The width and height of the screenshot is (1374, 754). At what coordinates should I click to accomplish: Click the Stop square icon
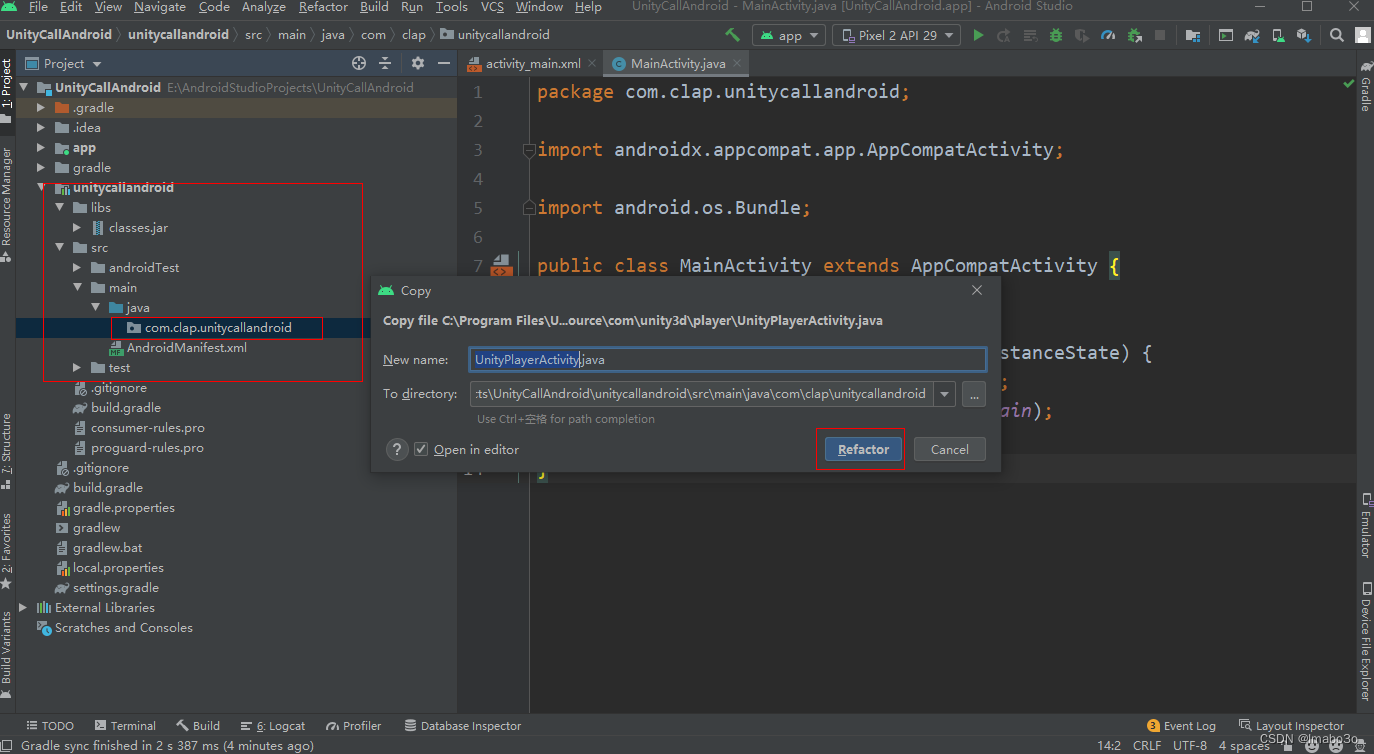(1160, 35)
